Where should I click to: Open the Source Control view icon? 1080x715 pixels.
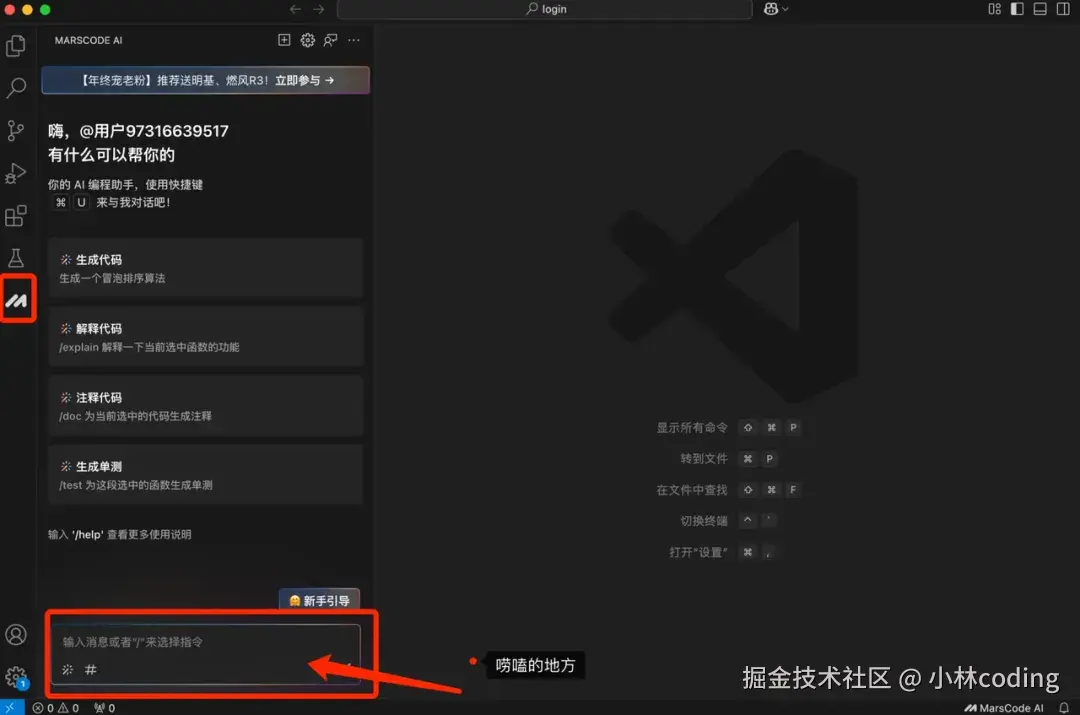coord(16,131)
